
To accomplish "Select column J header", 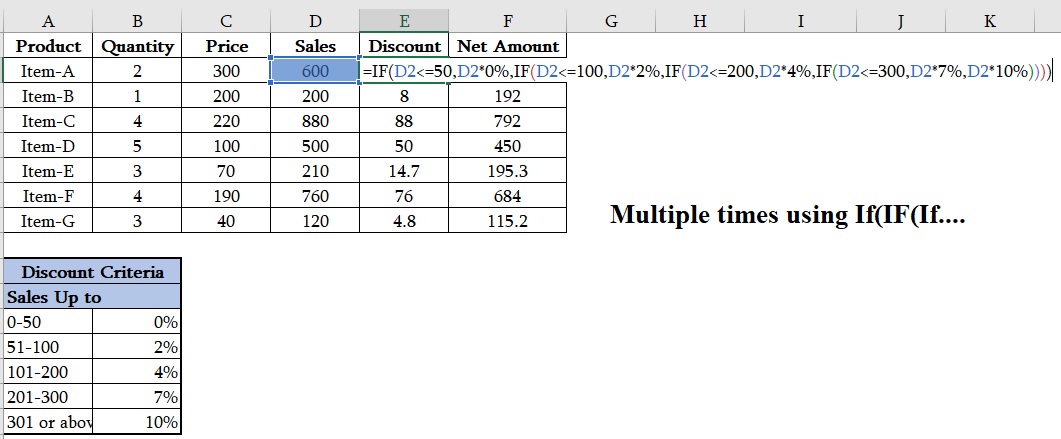I will [x=901, y=21].
